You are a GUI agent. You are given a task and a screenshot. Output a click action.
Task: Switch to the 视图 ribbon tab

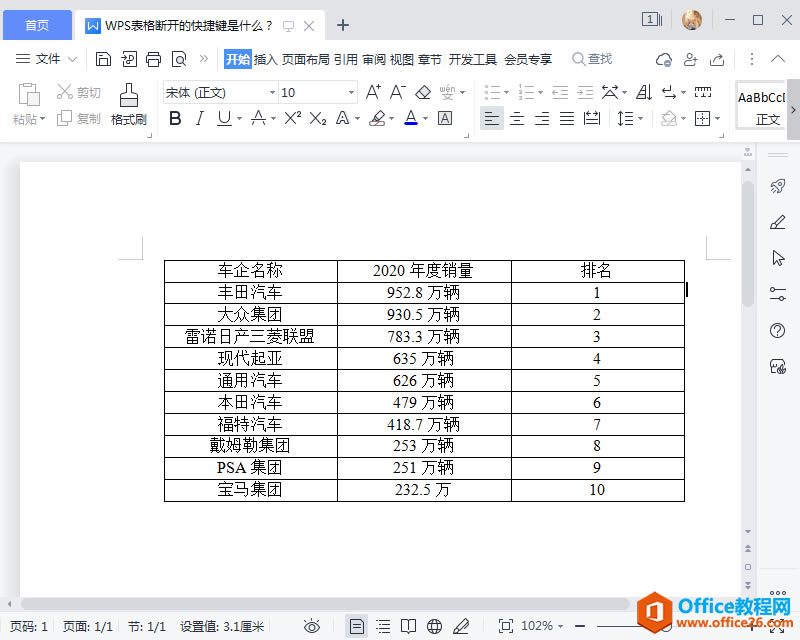[402, 60]
